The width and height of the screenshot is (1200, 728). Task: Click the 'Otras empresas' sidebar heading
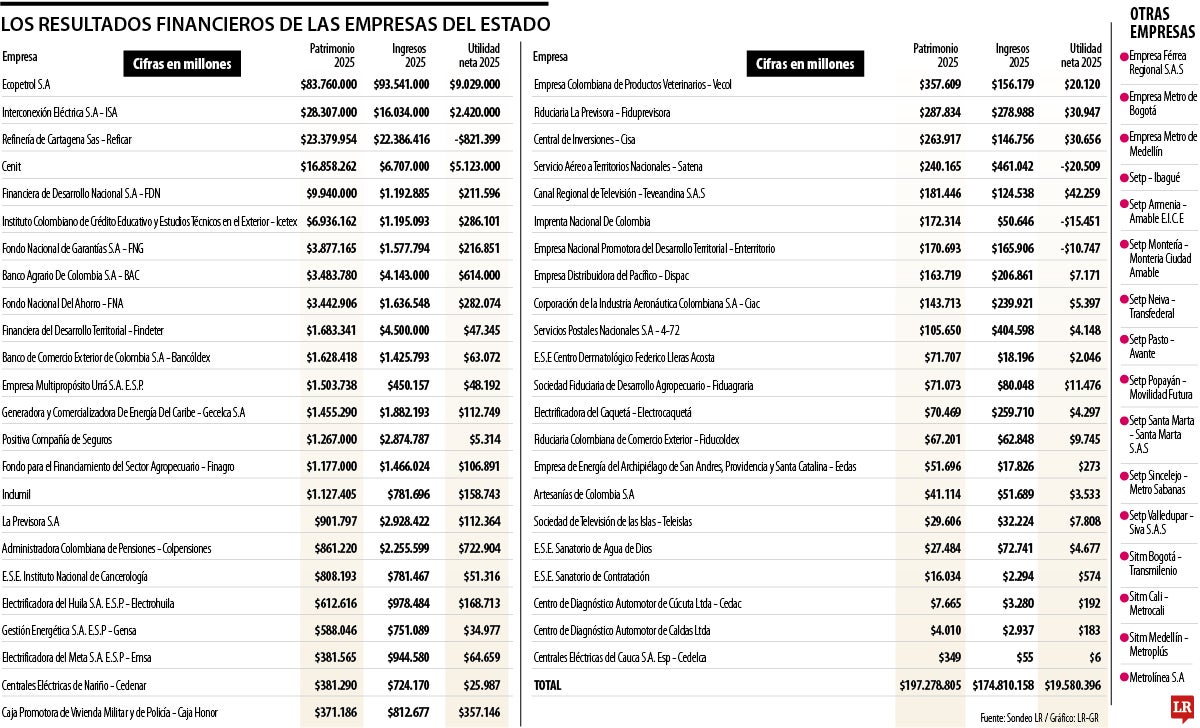(x=1162, y=23)
